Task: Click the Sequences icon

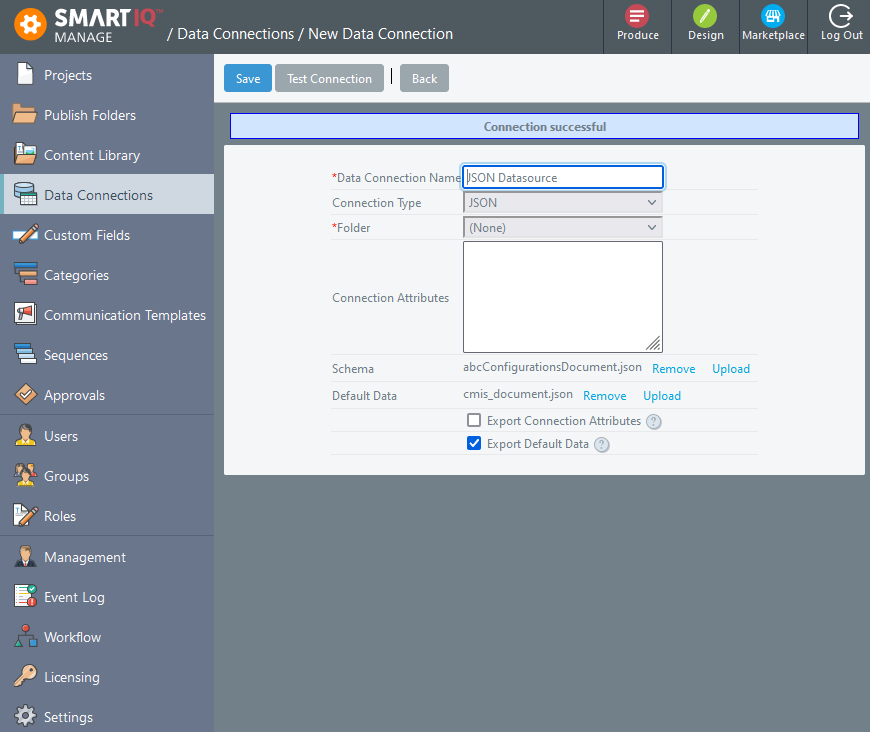Action: click(x=25, y=354)
